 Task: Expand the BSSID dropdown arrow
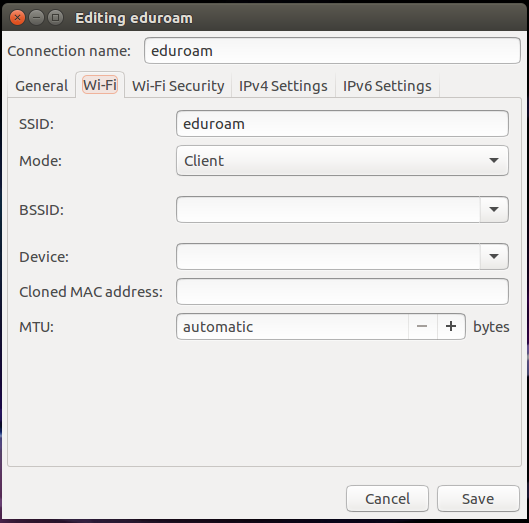494,210
